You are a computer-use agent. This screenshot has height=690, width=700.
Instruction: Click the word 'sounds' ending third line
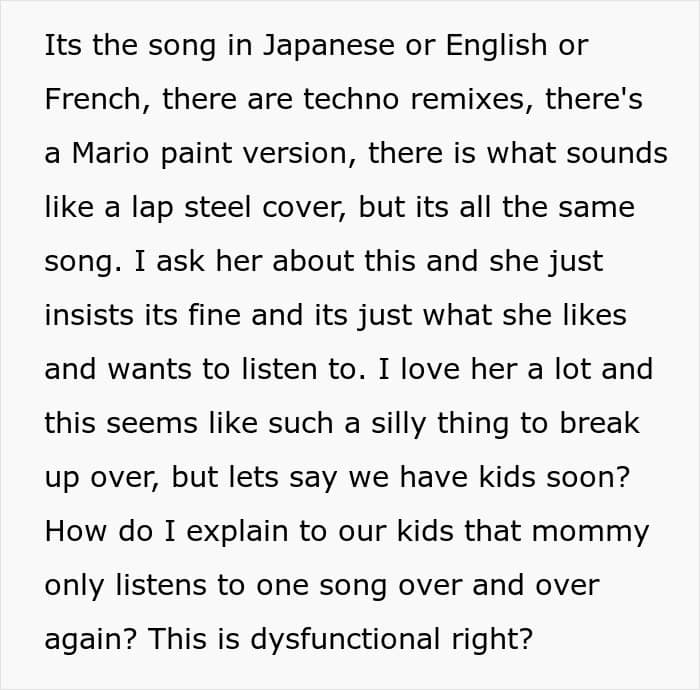point(617,153)
